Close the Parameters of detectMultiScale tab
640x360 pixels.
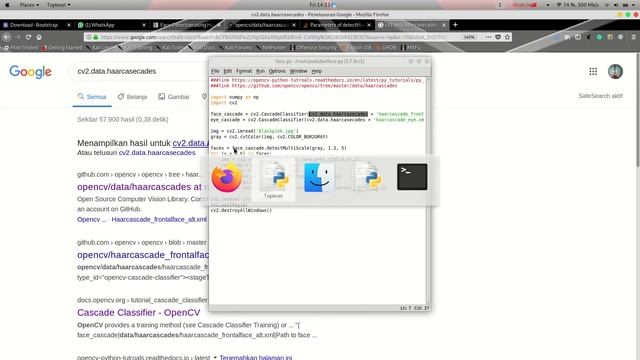click(x=369, y=25)
